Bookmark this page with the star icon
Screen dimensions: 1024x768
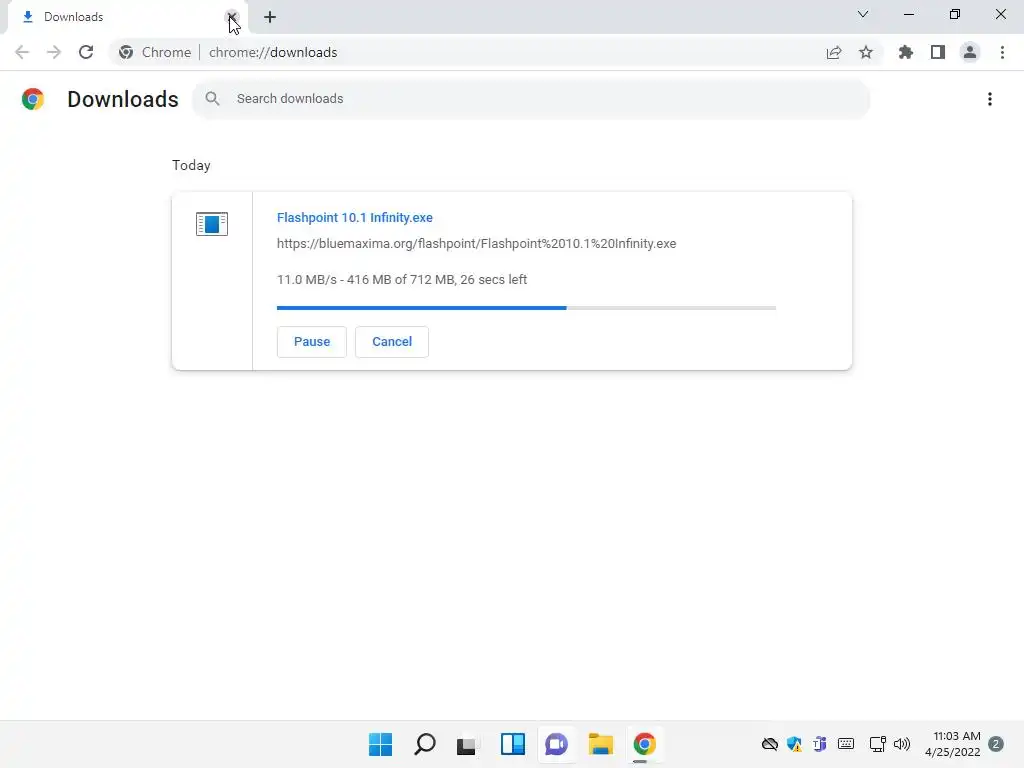[866, 52]
